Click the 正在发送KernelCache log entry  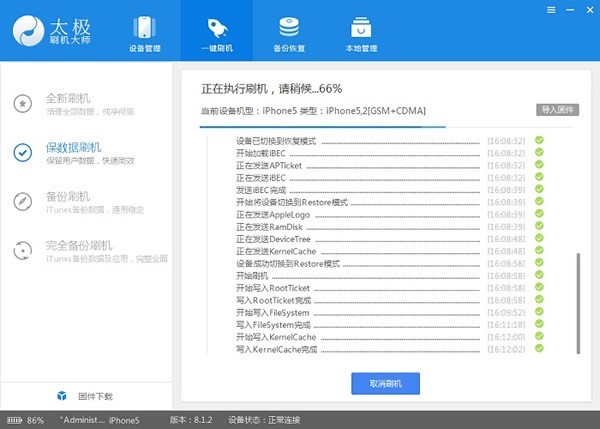[276, 251]
